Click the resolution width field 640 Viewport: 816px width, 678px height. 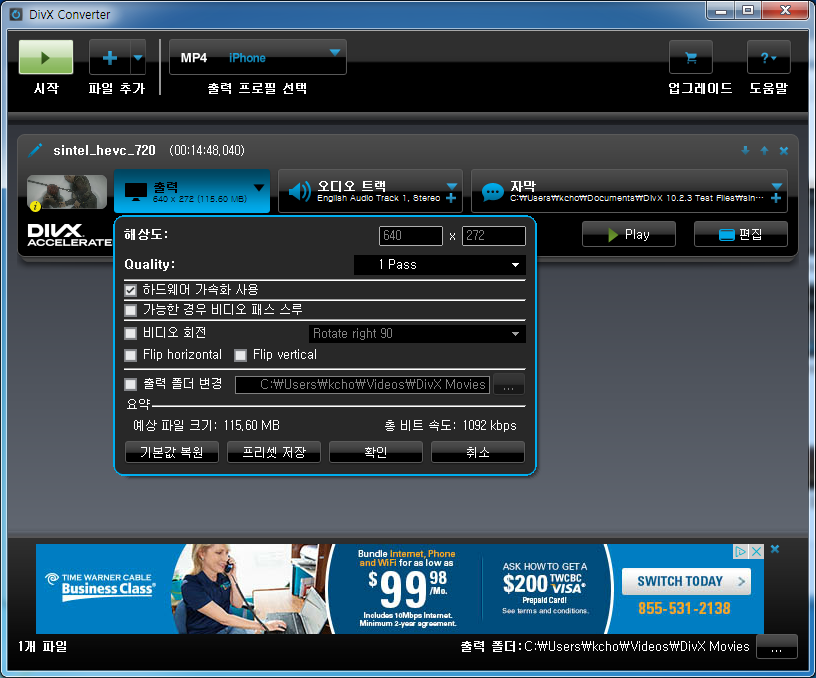point(411,236)
